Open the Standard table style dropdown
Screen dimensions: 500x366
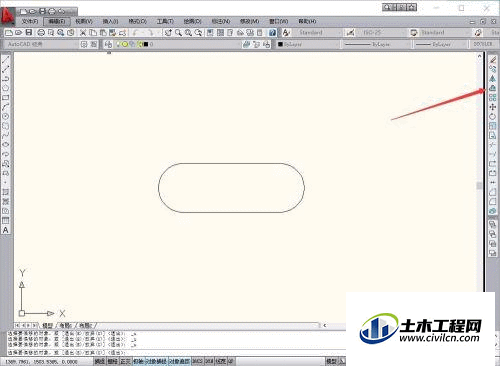(445, 33)
